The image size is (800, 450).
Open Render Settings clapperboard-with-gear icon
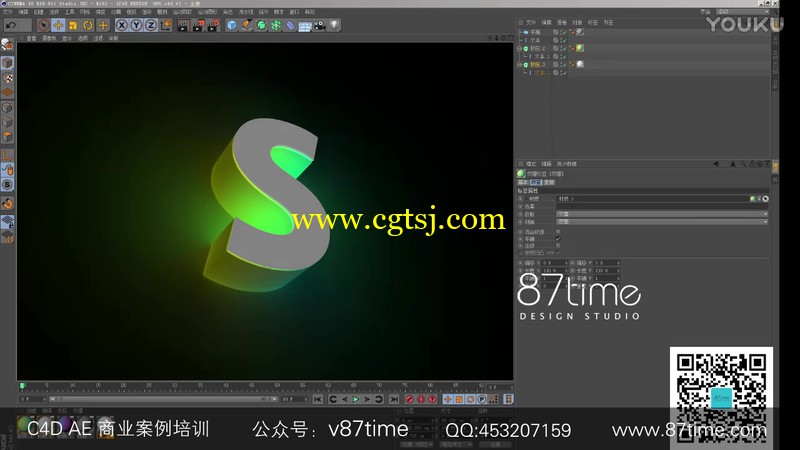tap(213, 25)
